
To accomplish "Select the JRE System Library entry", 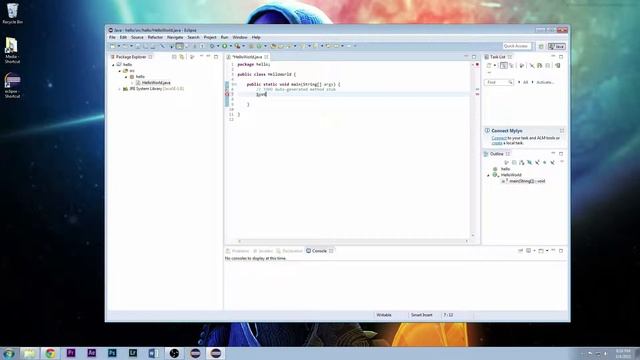I will 153,89.
